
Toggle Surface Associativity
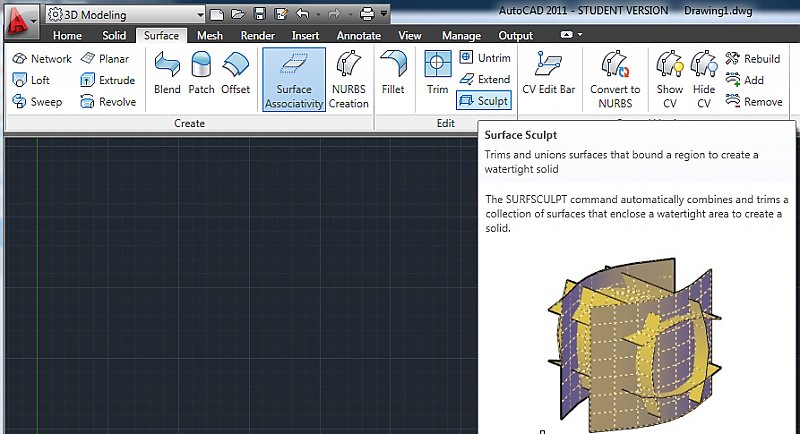(x=294, y=80)
